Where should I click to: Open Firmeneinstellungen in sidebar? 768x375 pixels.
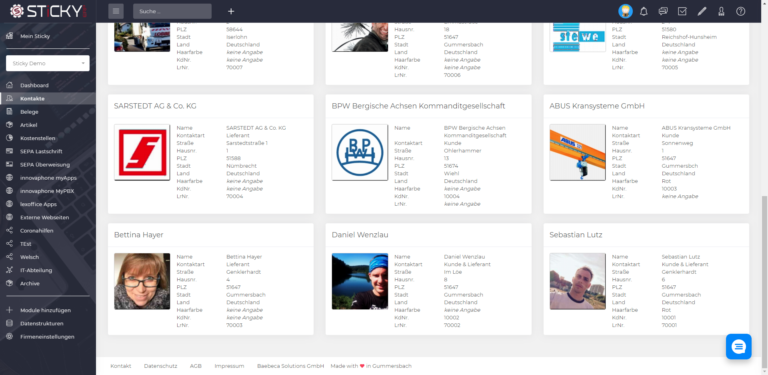(x=48, y=337)
